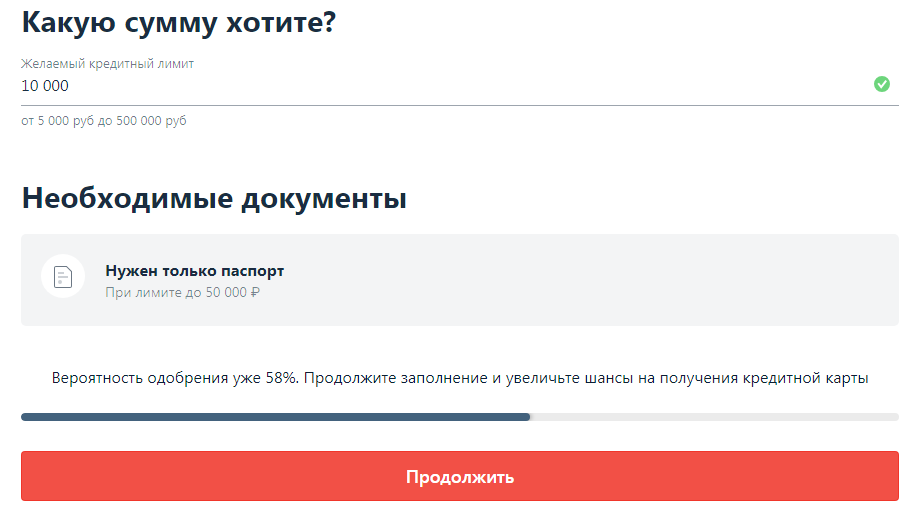
Task: Click the "Желаемый кредитный лимит" field label
Action: (107, 63)
